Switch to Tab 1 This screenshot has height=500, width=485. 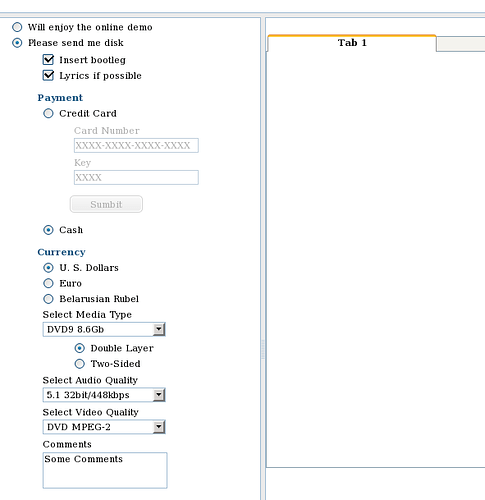(x=352, y=43)
